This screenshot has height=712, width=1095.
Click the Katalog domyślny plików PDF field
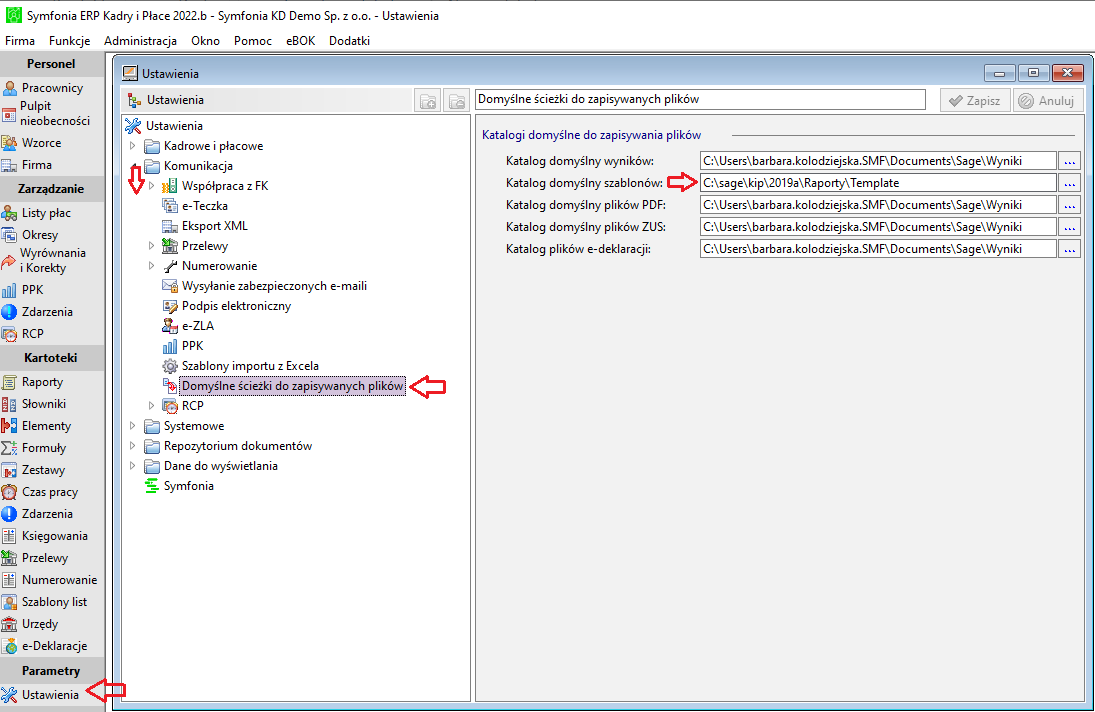[878, 205]
